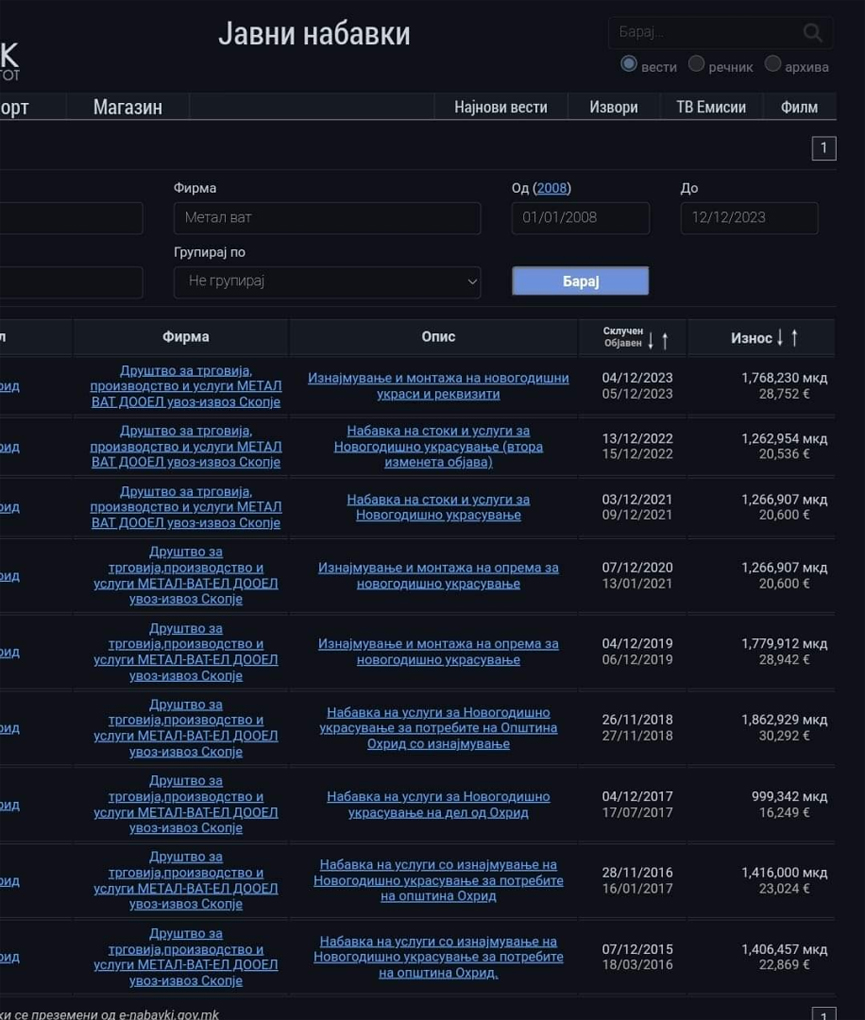Go to the ТВ Емисии section

tap(711, 107)
